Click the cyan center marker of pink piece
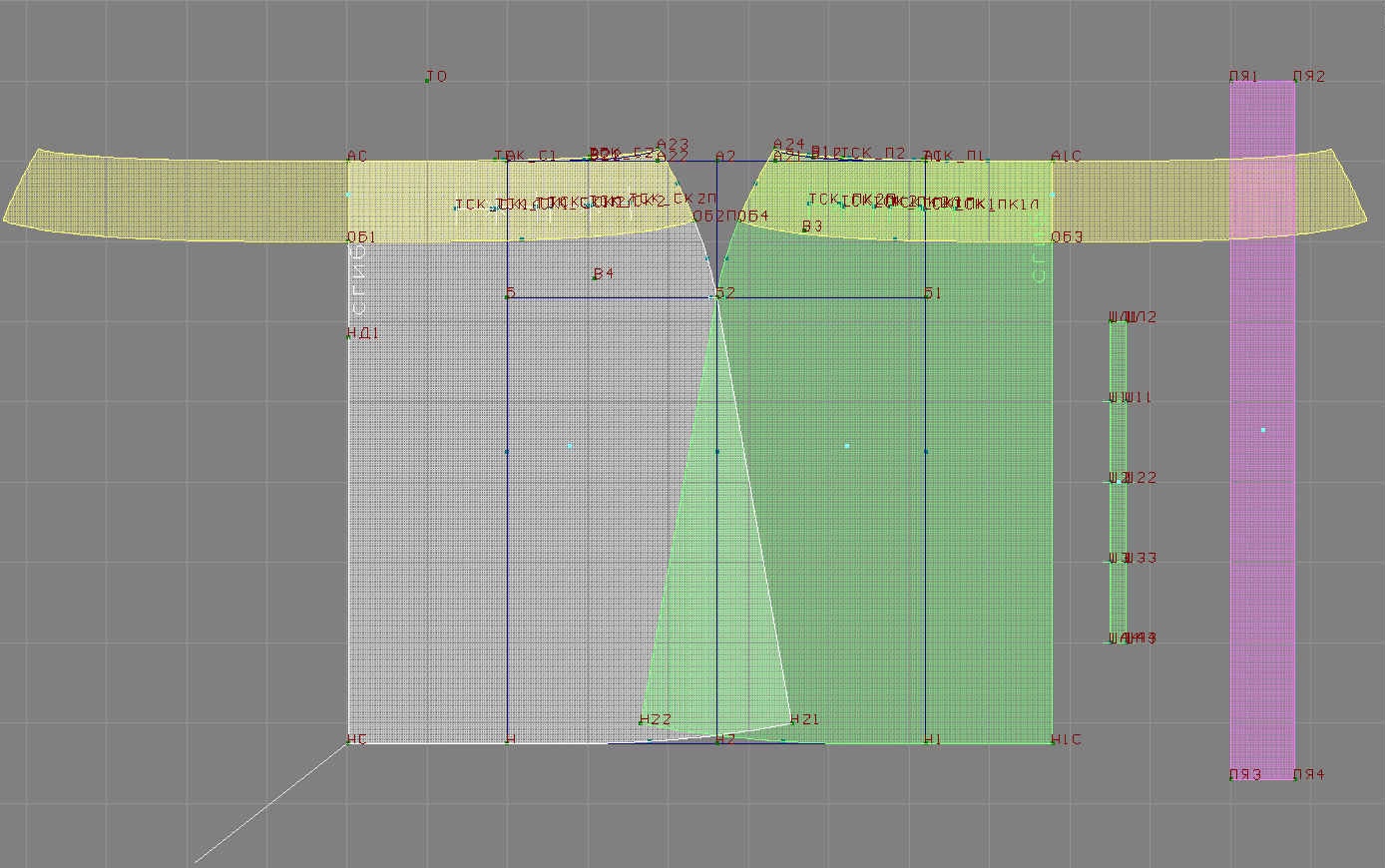This screenshot has width=1385, height=868. coord(1263,430)
